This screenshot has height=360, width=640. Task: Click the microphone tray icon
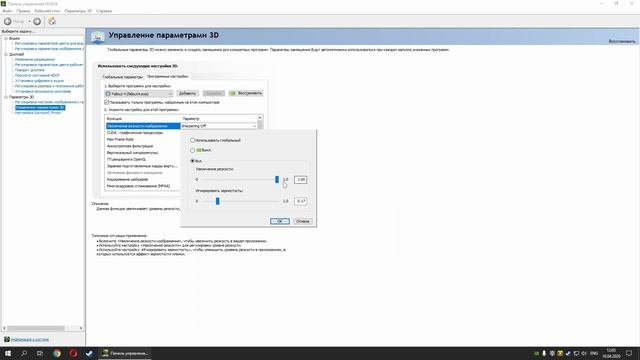544,353
